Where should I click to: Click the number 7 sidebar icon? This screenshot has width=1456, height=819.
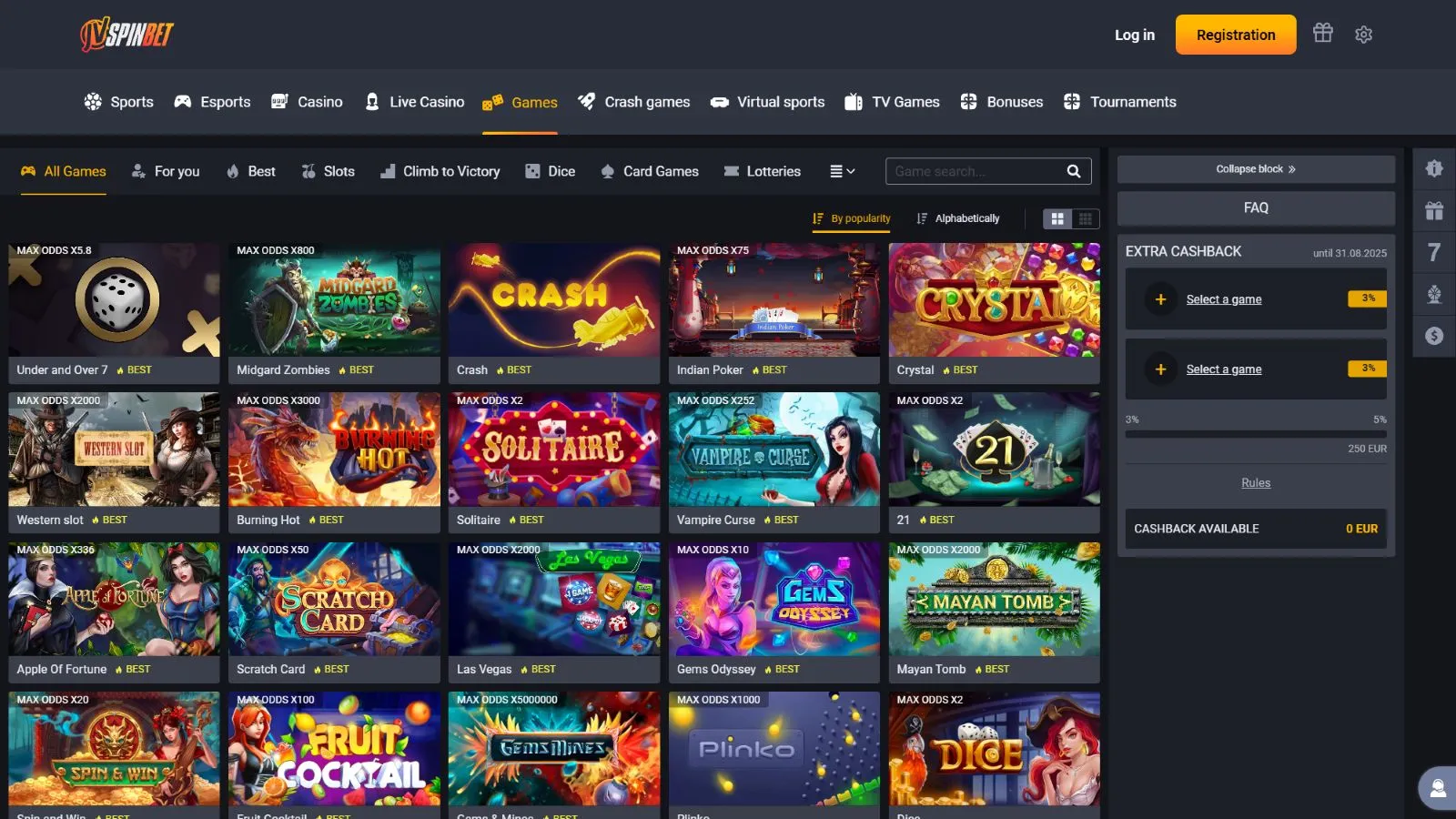(x=1434, y=252)
